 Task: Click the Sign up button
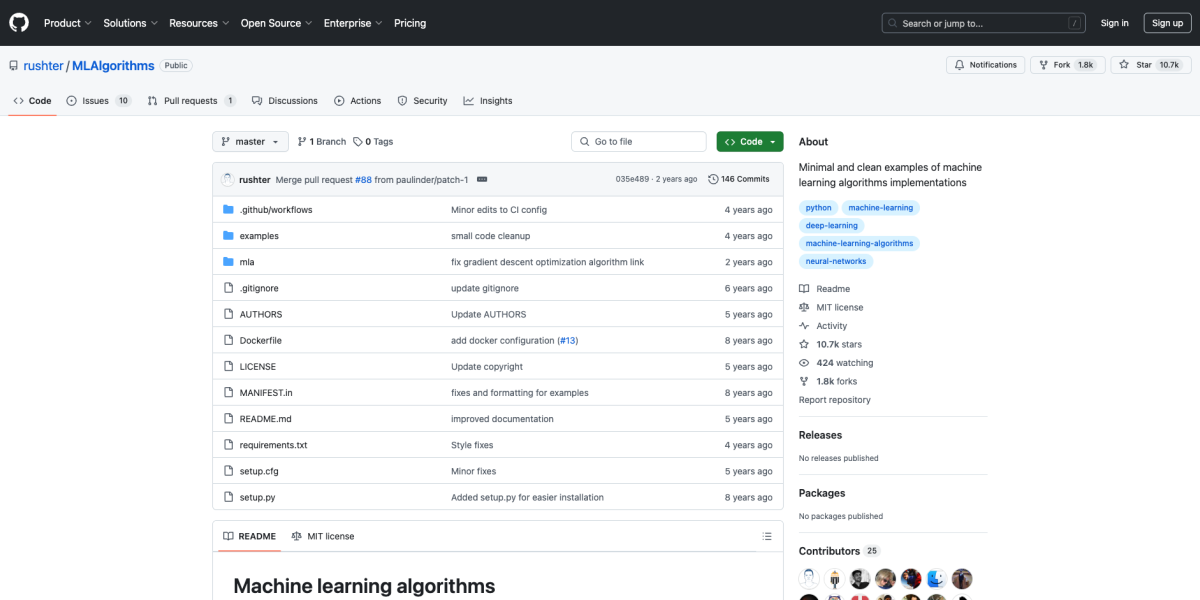(1167, 22)
